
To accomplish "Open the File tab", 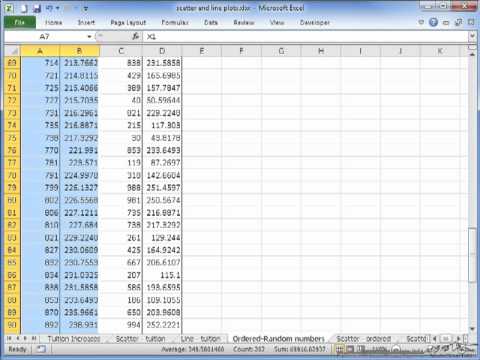I will (20, 22).
